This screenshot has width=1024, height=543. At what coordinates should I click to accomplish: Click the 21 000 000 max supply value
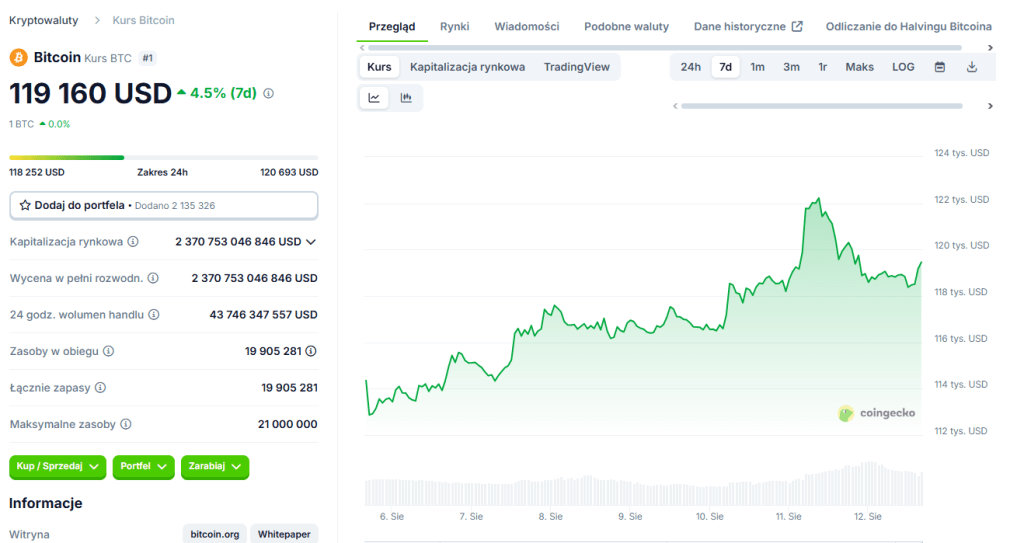point(287,425)
